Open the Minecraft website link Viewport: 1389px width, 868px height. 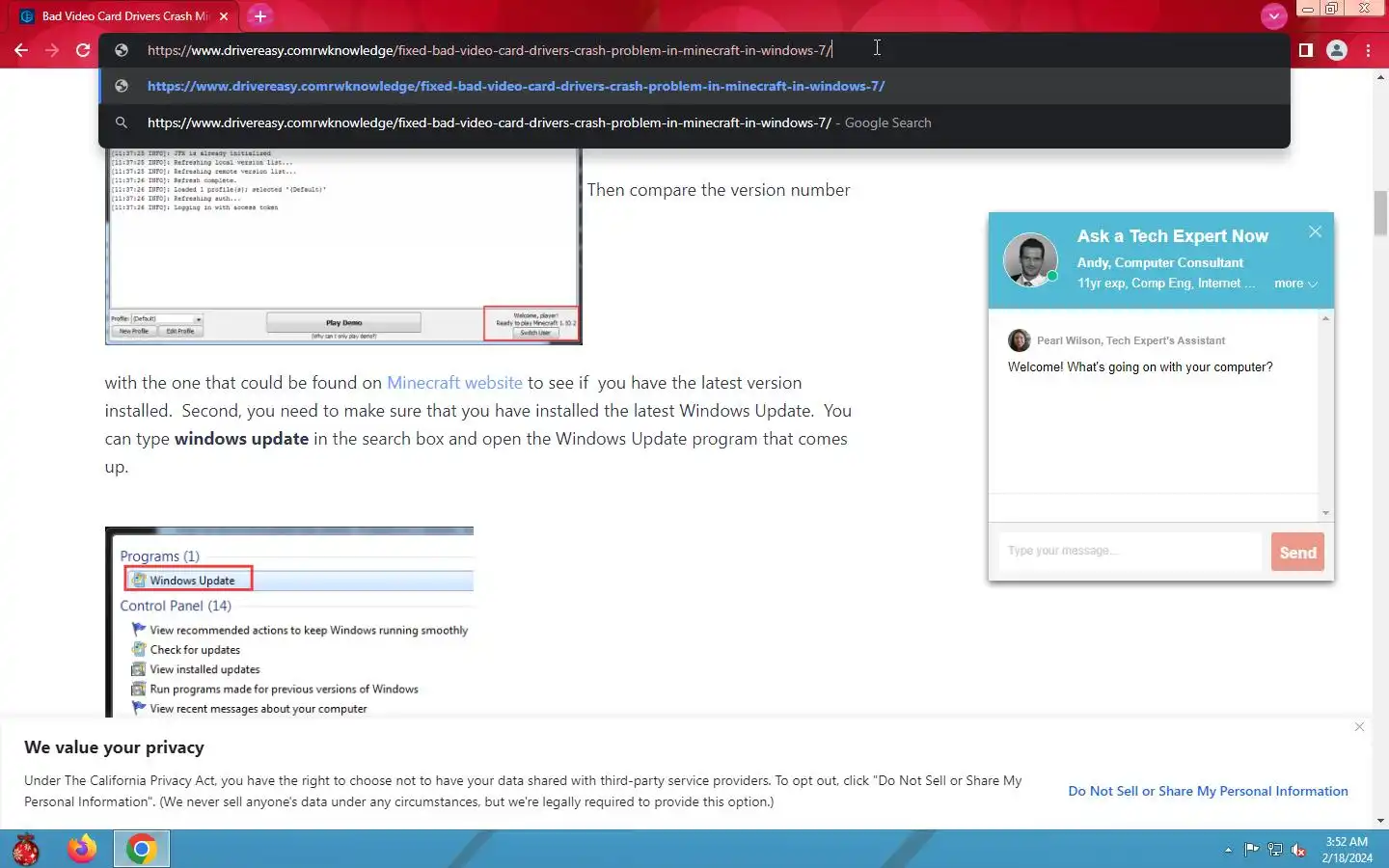[x=454, y=383]
